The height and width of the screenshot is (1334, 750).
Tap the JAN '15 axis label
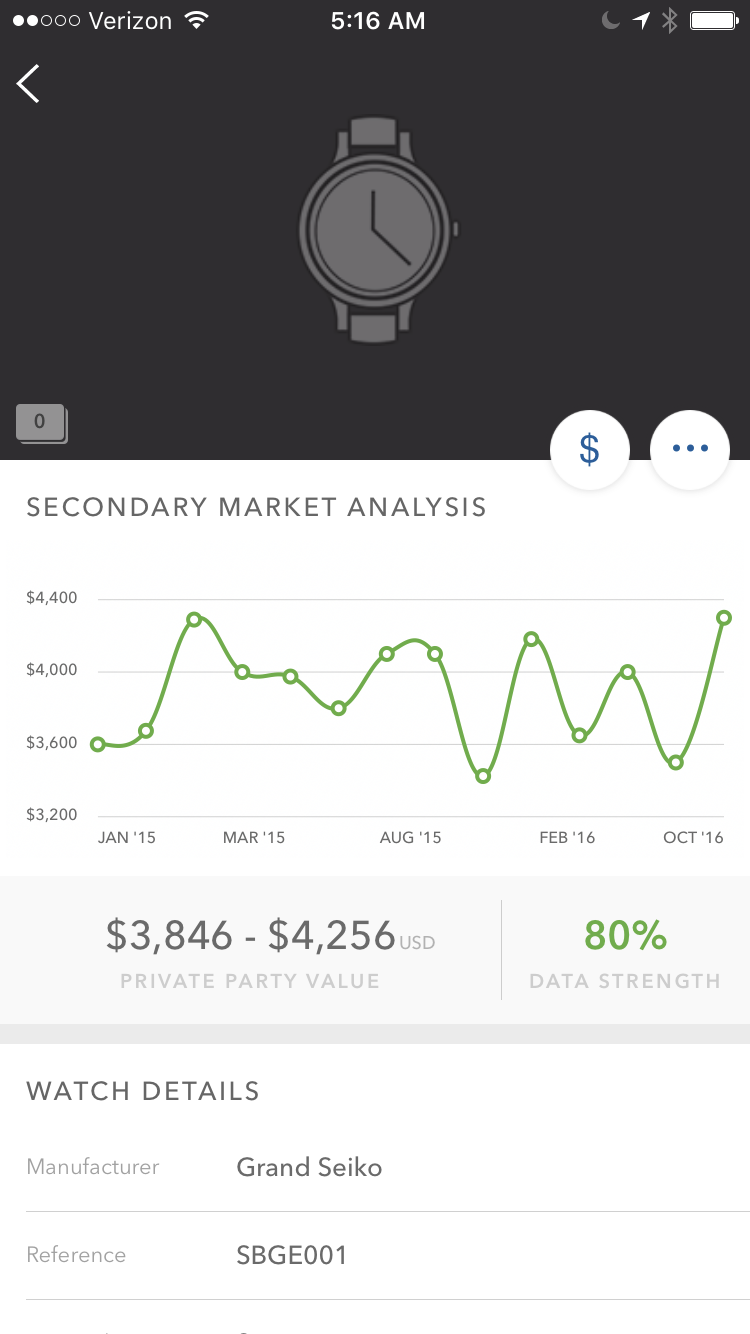point(127,838)
